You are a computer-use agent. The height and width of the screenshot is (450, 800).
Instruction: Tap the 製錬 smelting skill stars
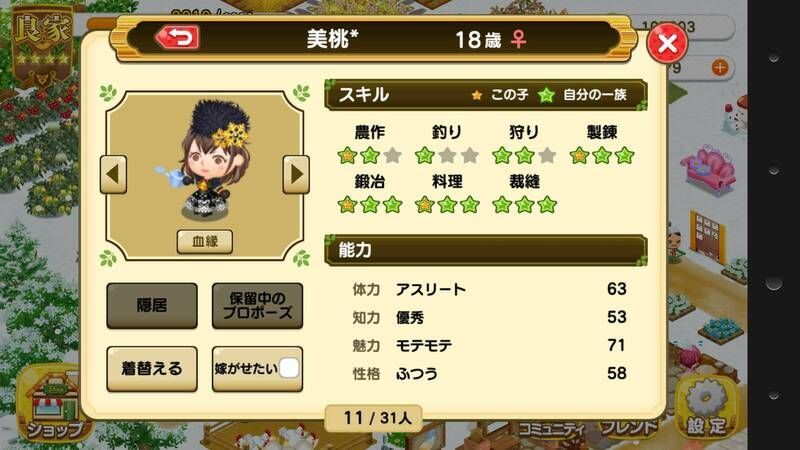click(x=602, y=155)
